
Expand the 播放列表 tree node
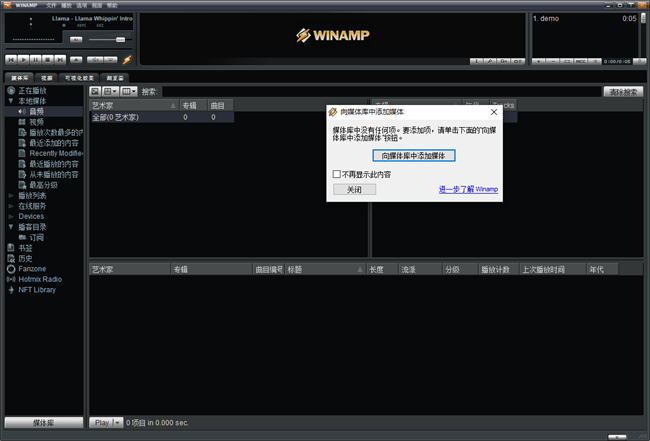(x=11, y=195)
